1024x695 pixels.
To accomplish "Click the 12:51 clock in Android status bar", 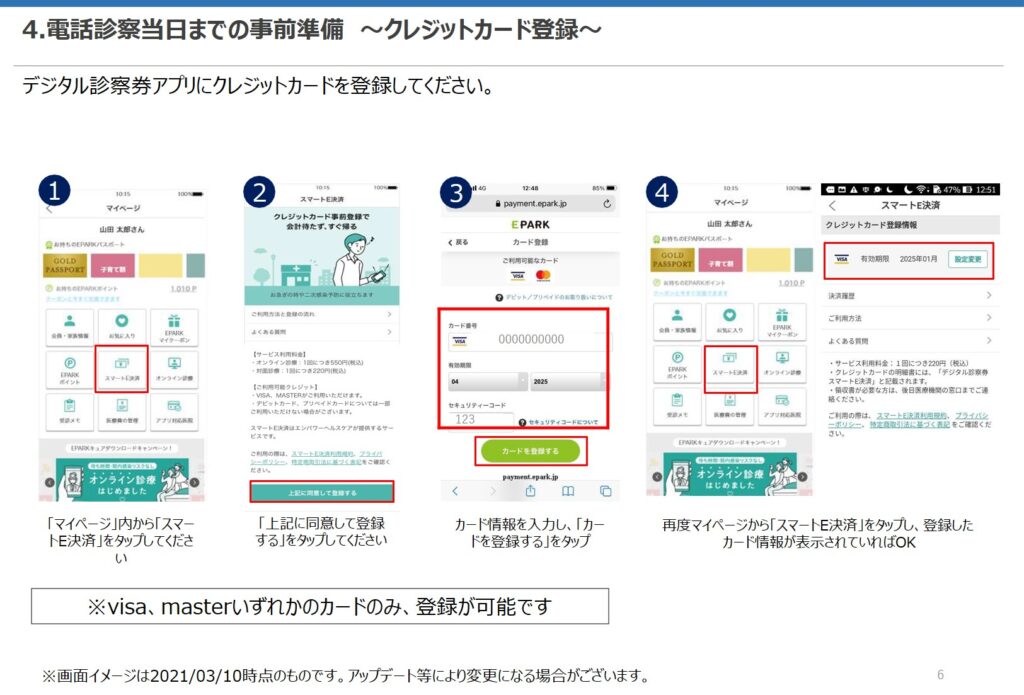I will [985, 189].
